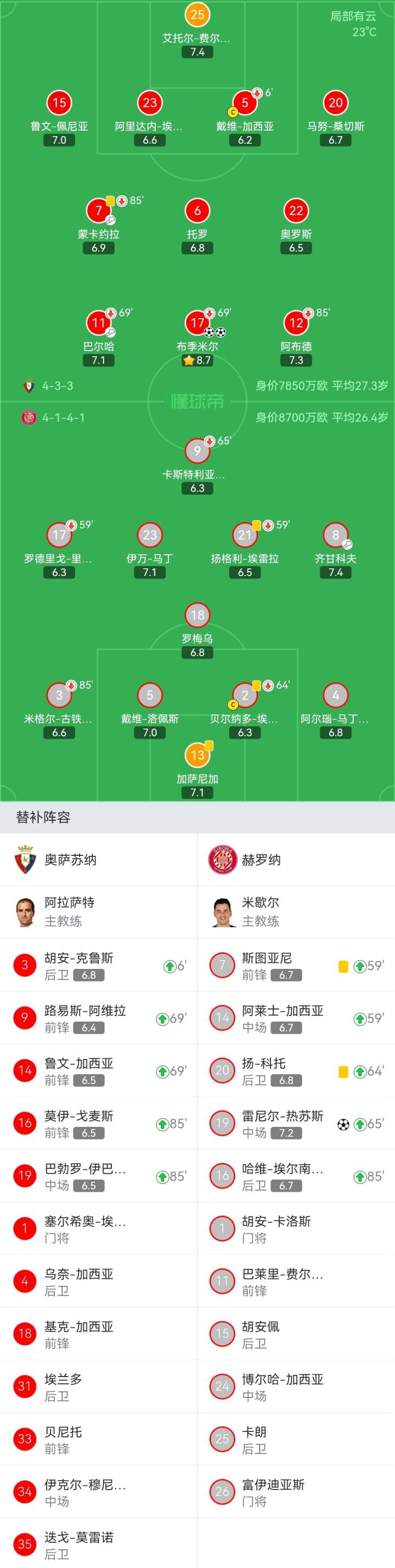Click 雷尼尔-热苏斯 substitute entry

click(296, 1123)
